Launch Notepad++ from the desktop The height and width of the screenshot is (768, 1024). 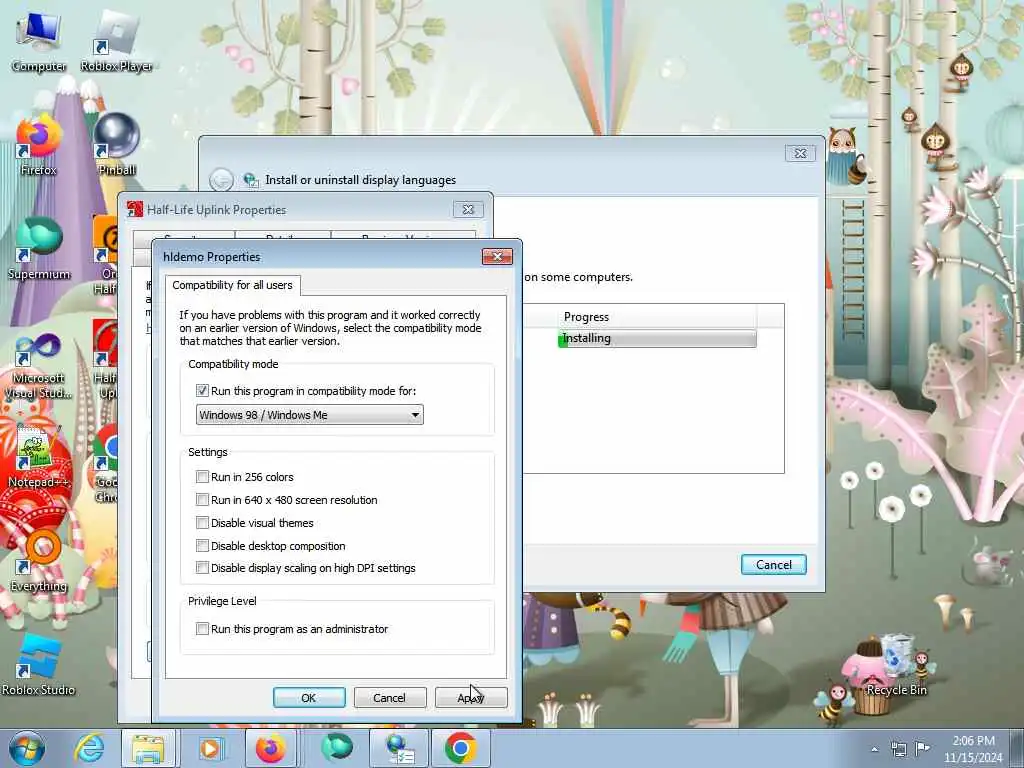[39, 457]
